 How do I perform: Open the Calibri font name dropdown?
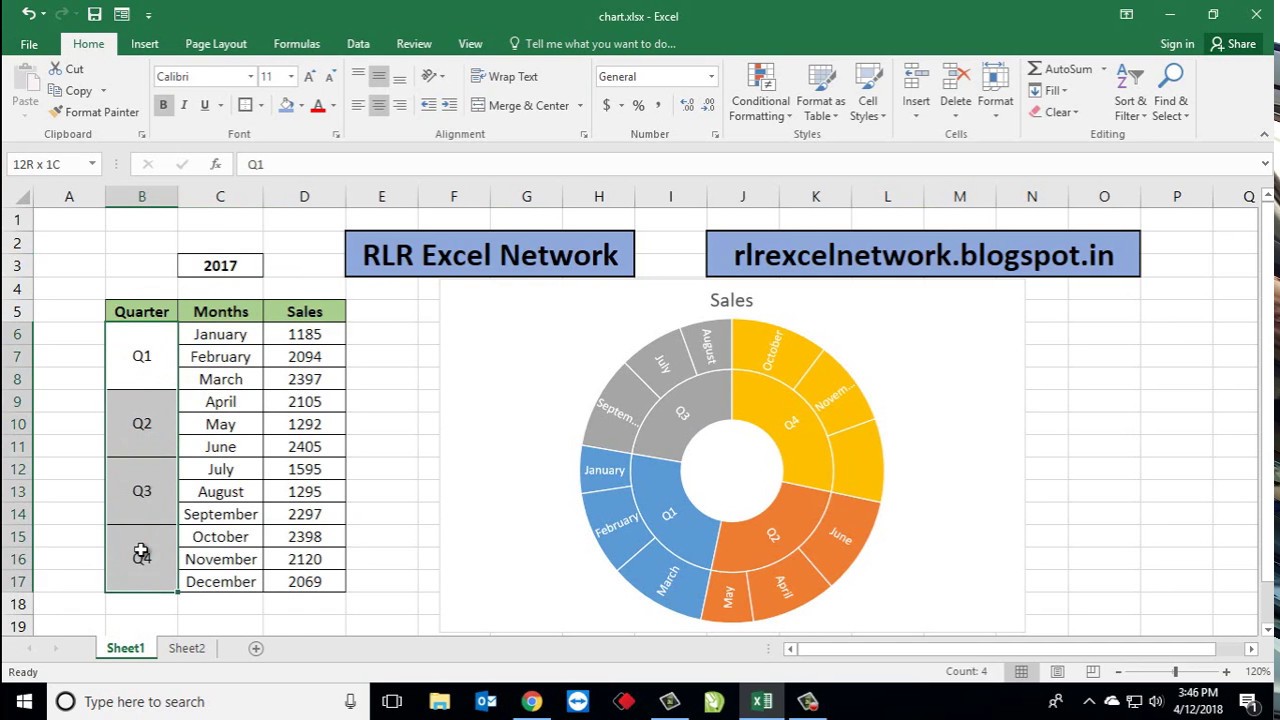click(251, 77)
